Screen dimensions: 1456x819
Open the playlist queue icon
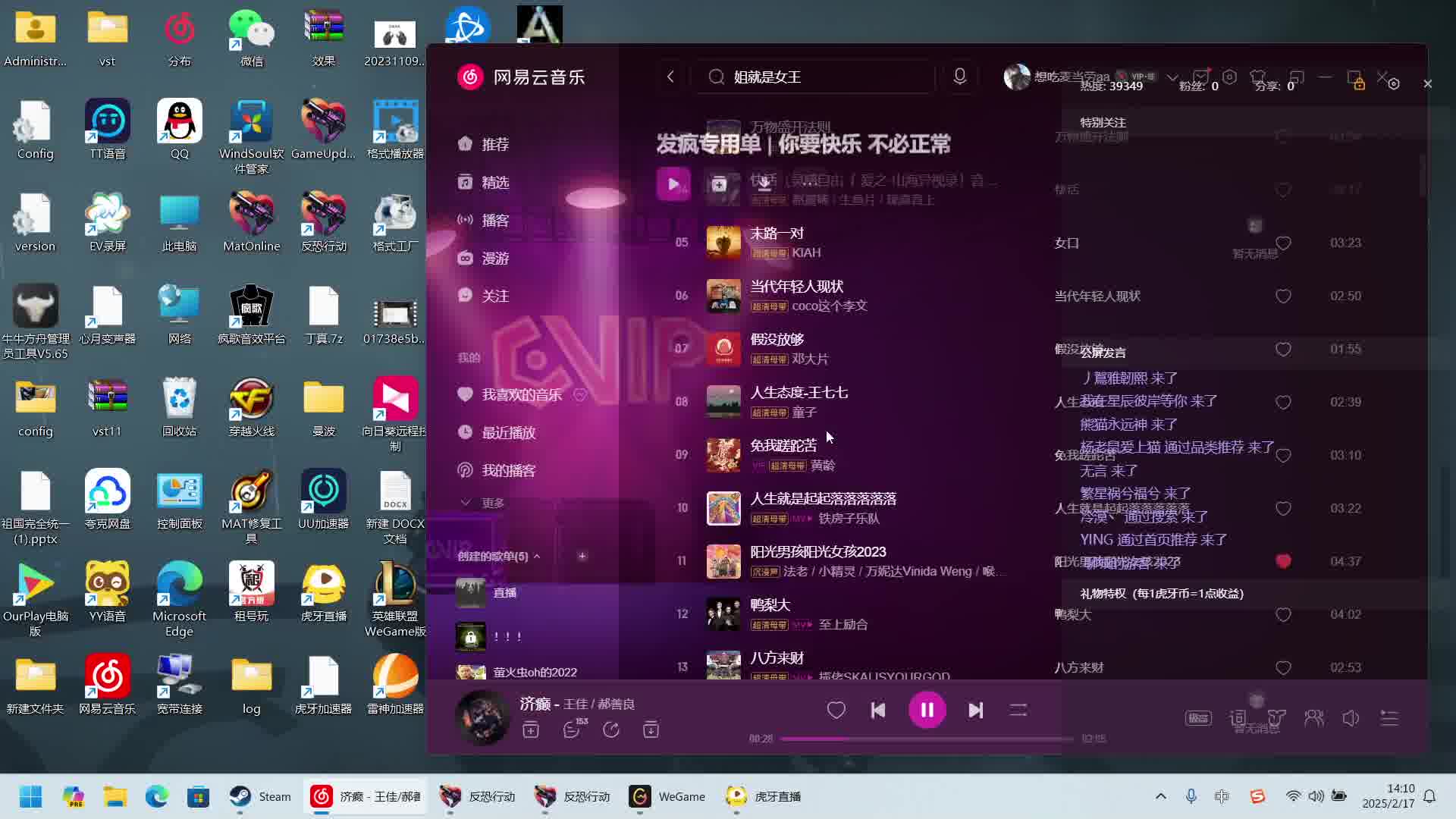click(1389, 717)
